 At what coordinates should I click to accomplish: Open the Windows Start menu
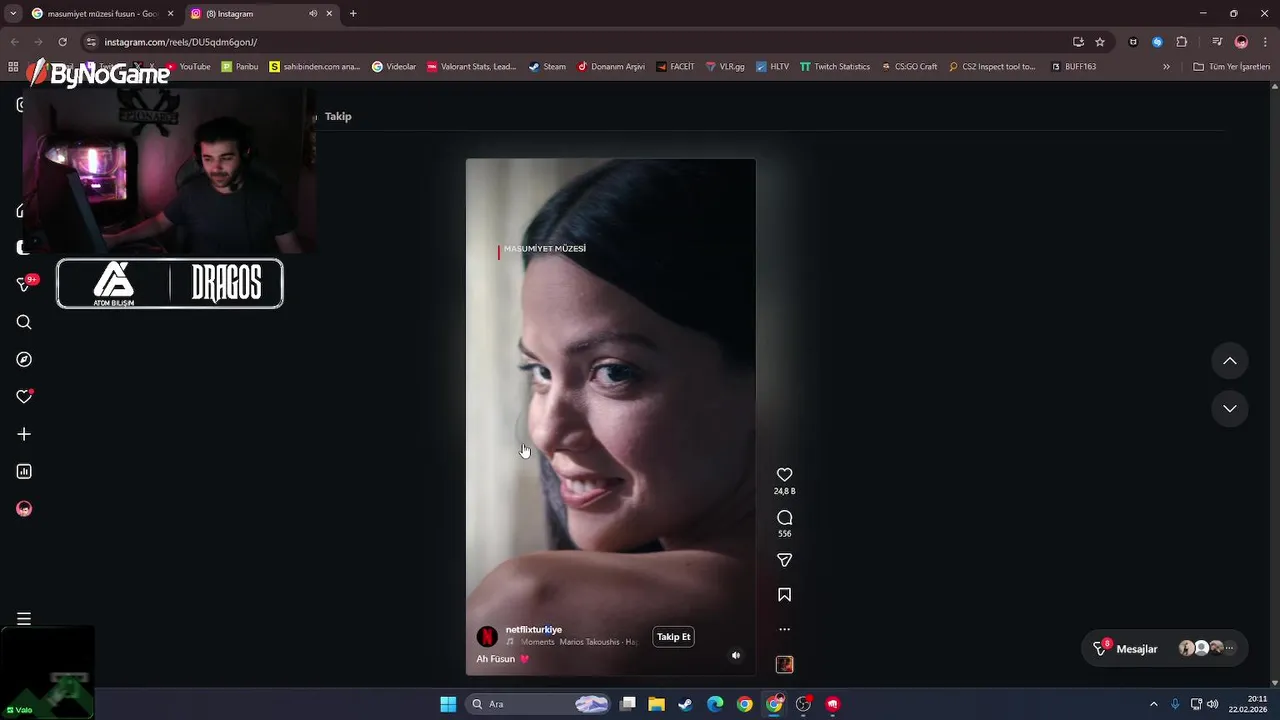pyautogui.click(x=448, y=704)
